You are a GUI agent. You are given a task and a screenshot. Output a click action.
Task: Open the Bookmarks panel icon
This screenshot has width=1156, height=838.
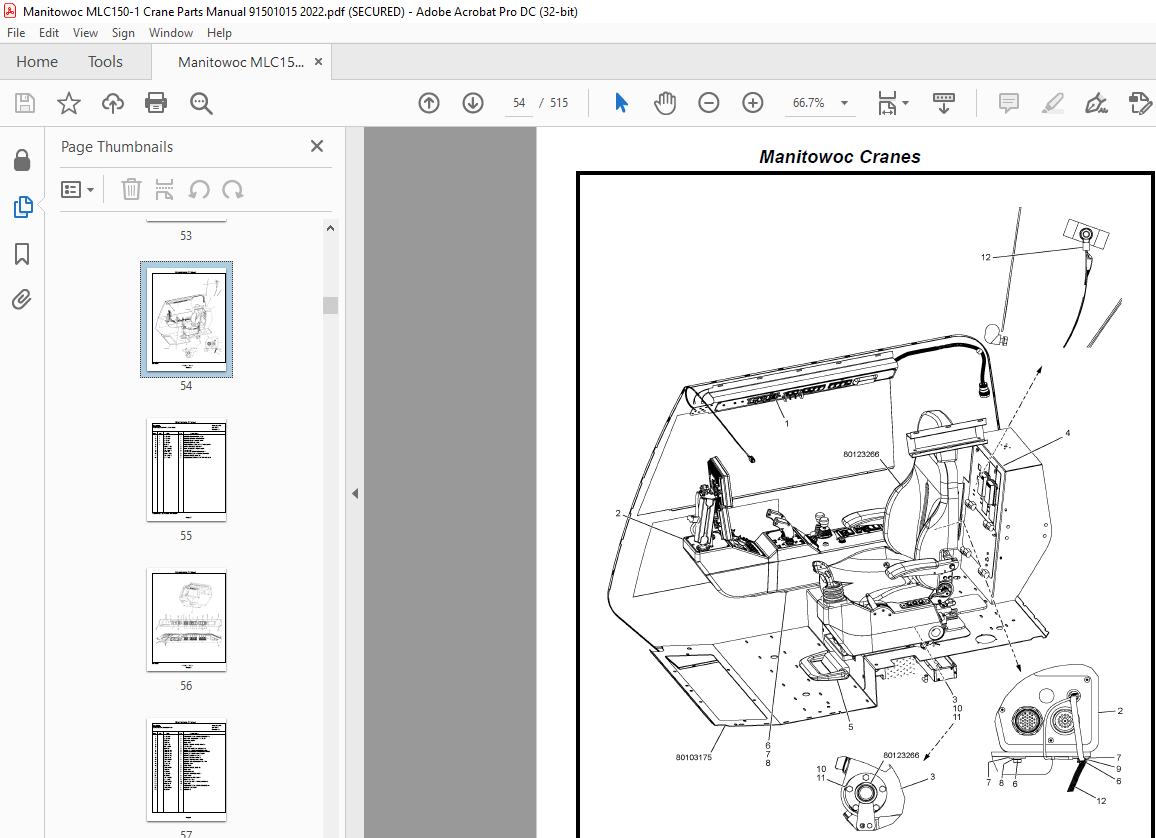[x=22, y=254]
